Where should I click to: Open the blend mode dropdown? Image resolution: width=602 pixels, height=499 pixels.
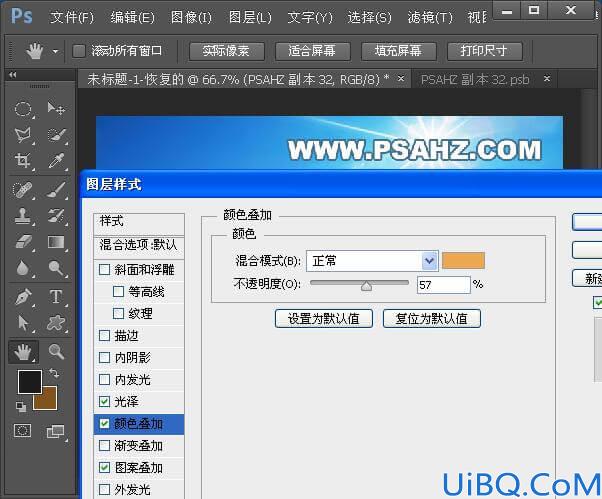click(x=429, y=261)
